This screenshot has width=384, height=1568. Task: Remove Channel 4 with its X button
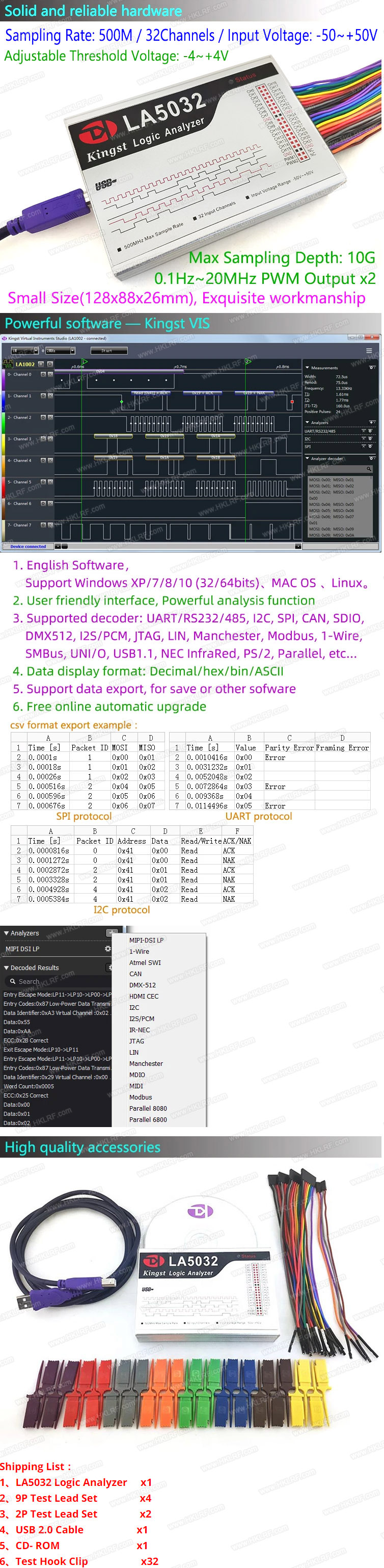click(x=50, y=460)
